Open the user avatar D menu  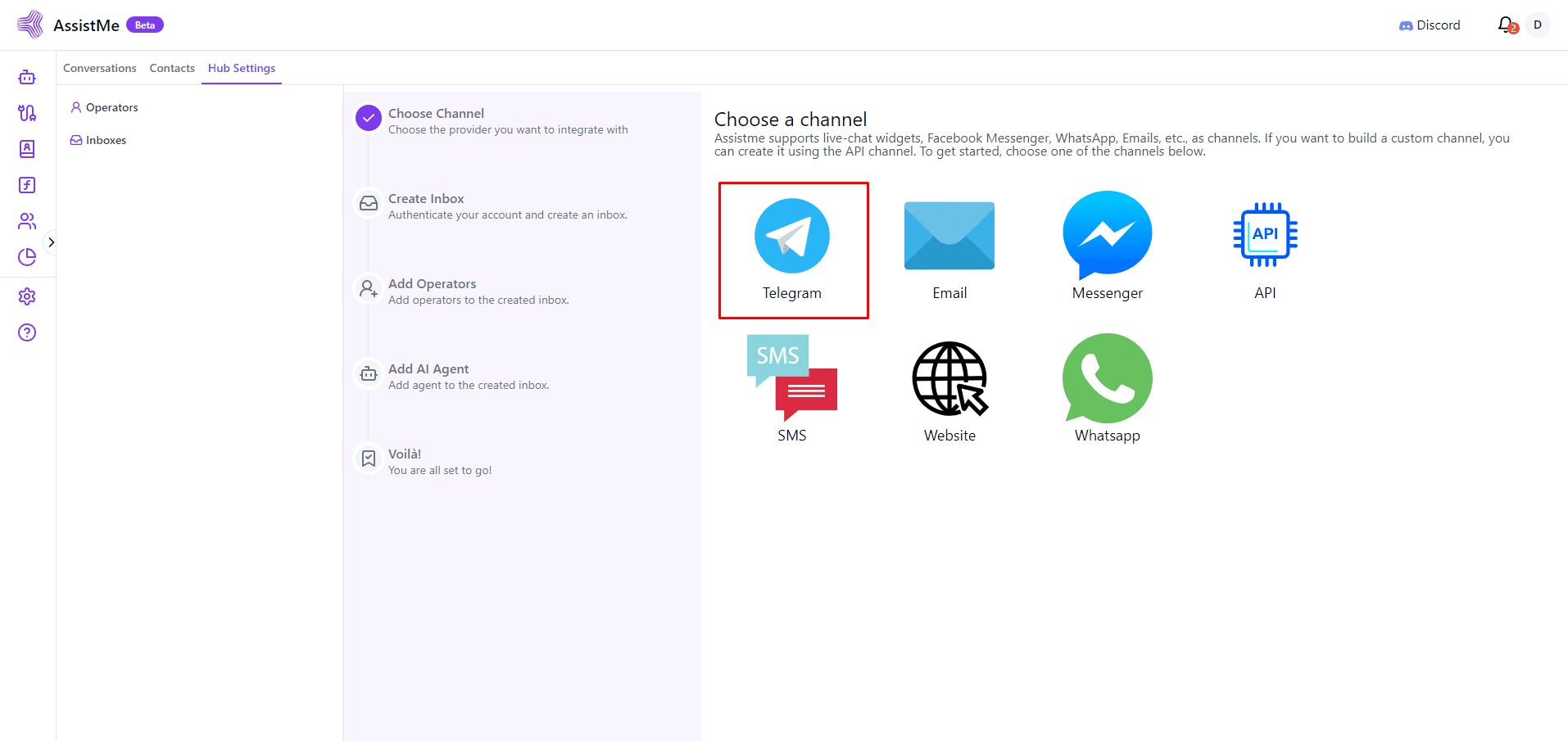(1538, 25)
